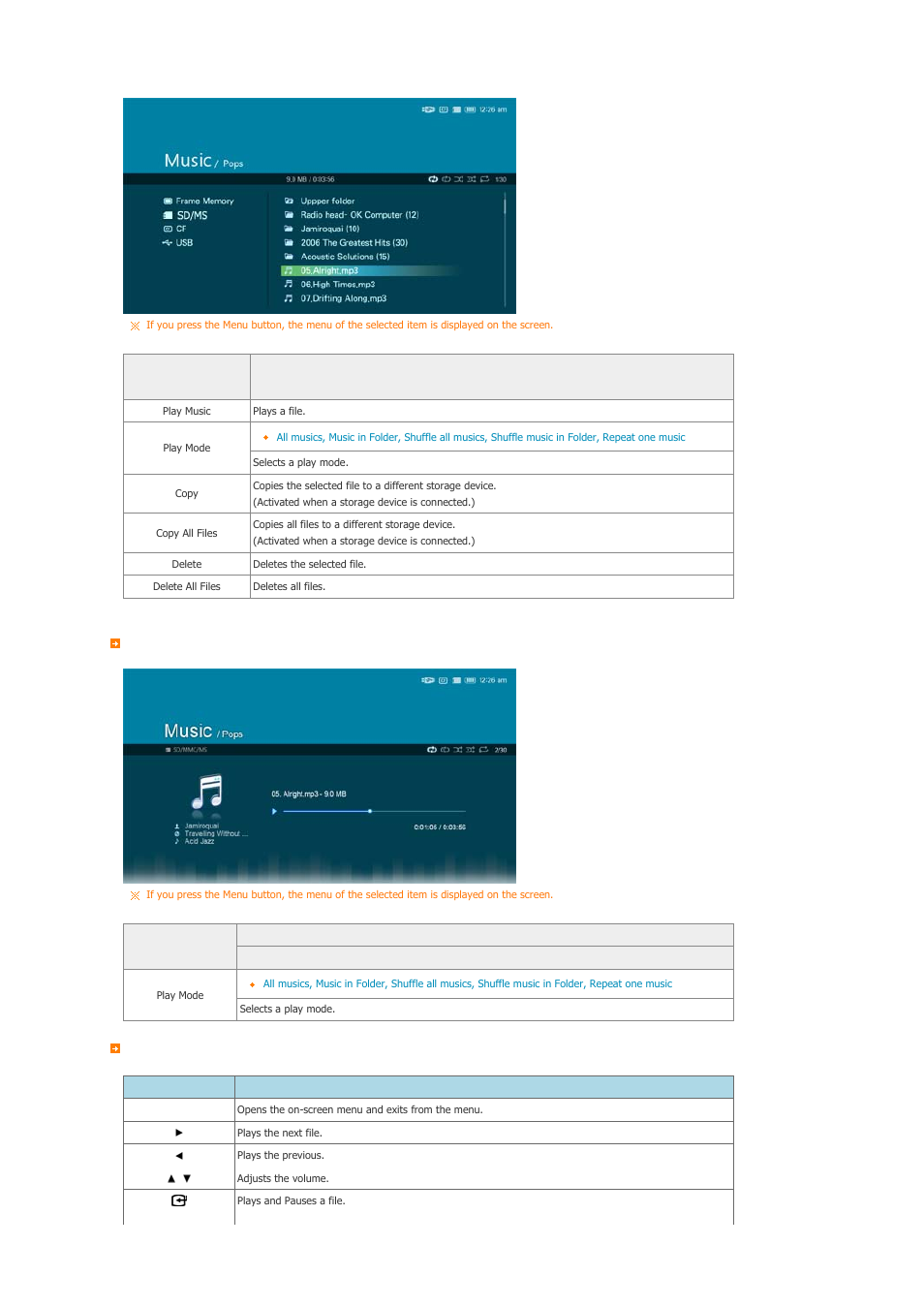Click the Enter key symbol in buttons table
Viewport: 924px width, 1308px height.
click(179, 1200)
